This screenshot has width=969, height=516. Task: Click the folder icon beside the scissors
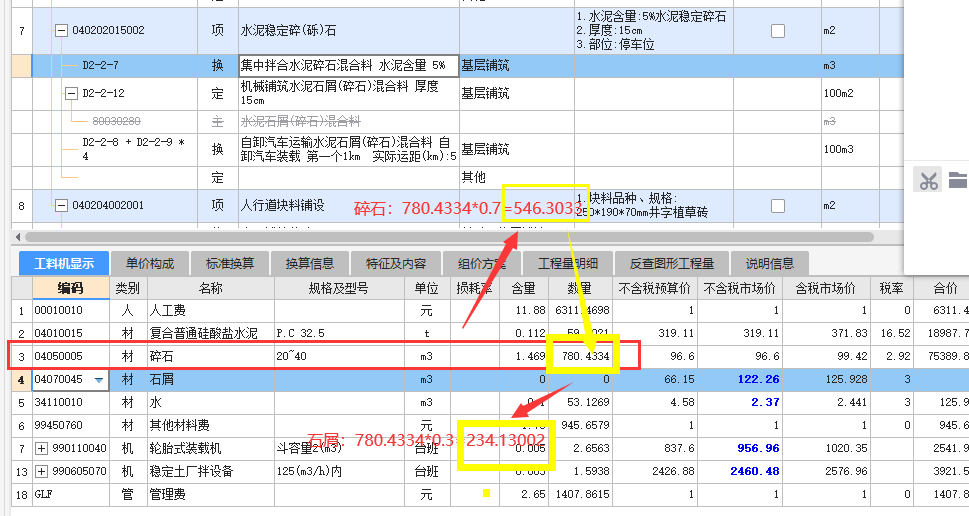[x=958, y=180]
